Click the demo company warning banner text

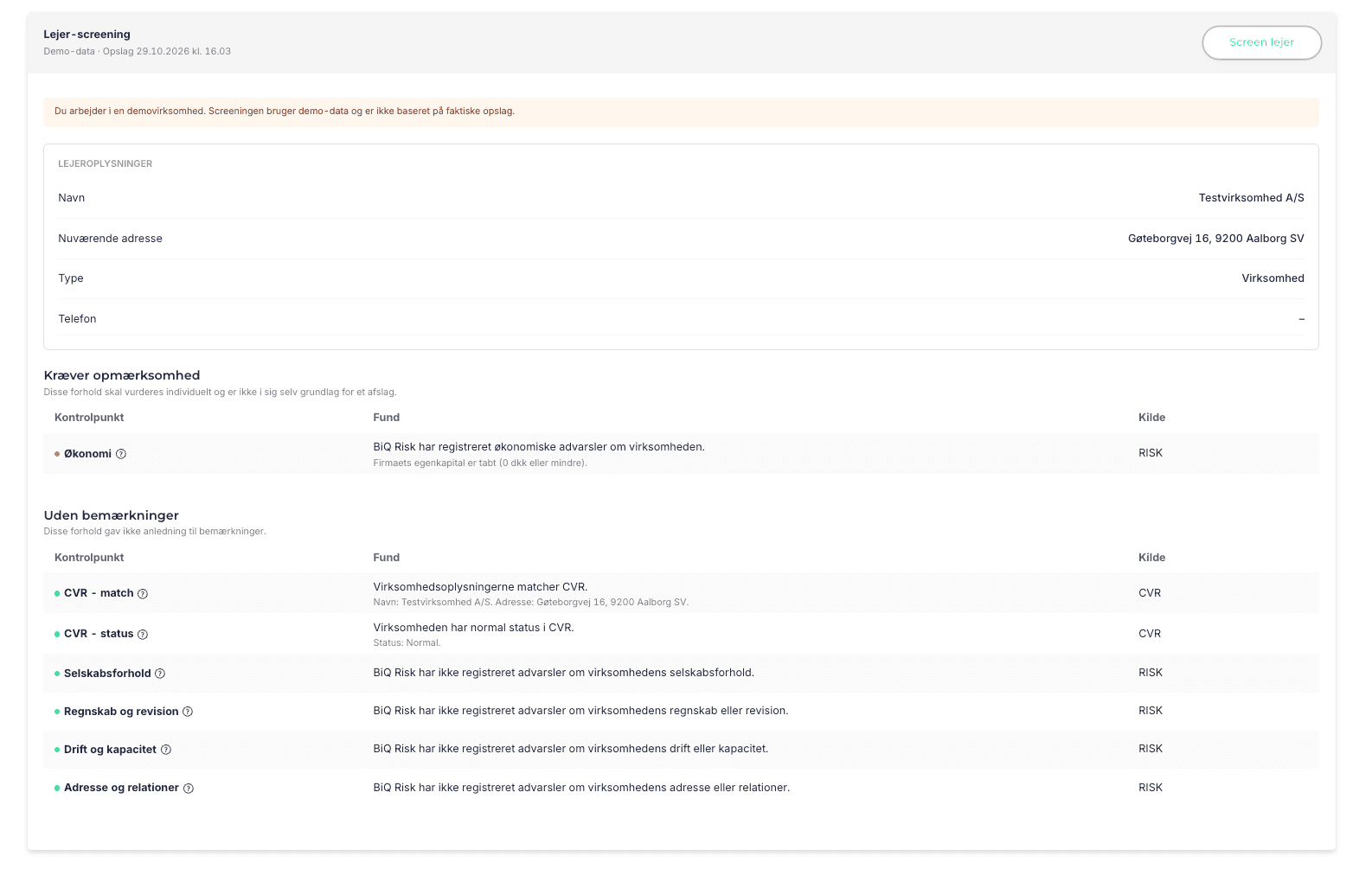(285, 112)
